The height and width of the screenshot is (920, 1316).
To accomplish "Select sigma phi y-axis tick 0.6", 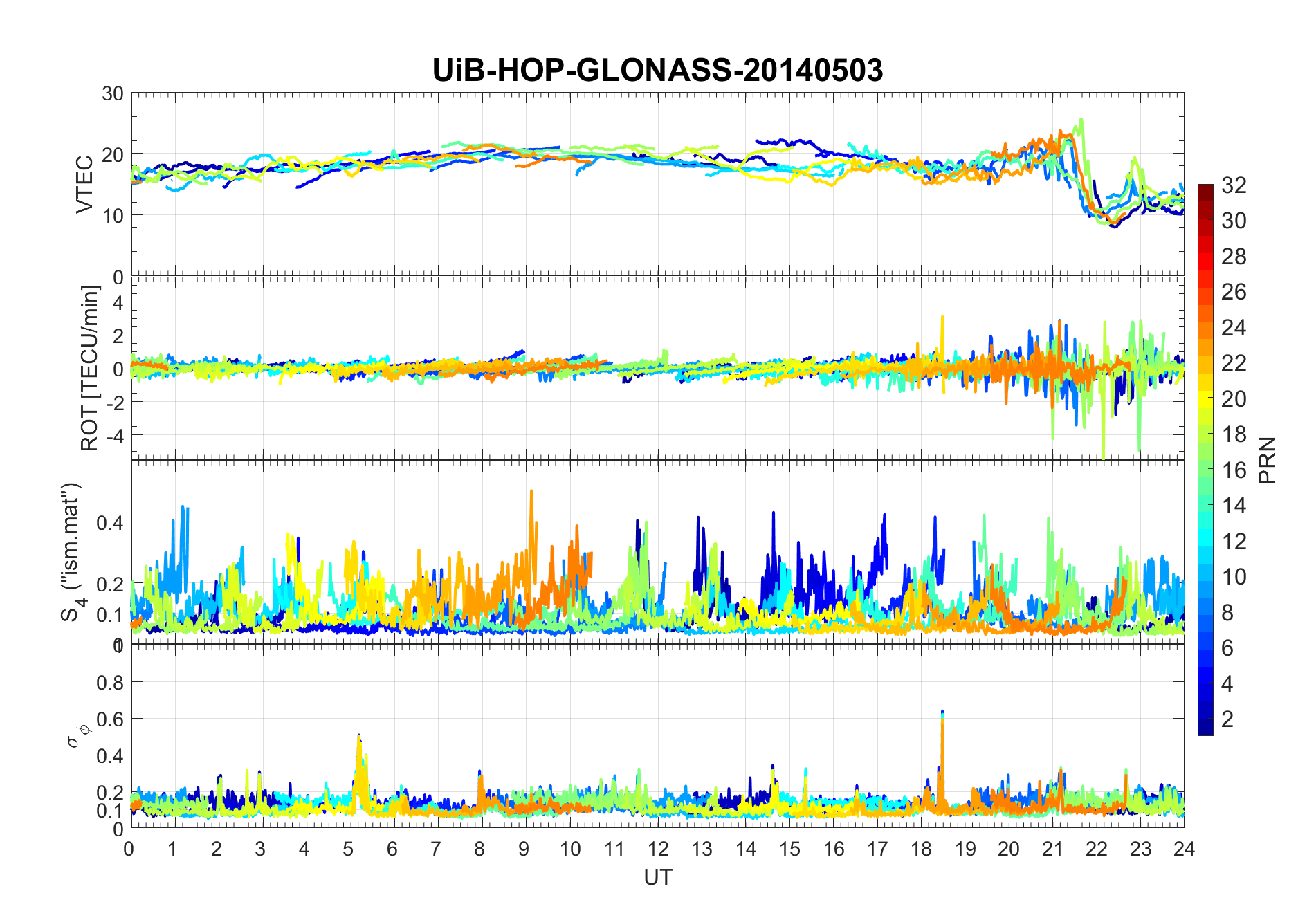I will pos(109,719).
